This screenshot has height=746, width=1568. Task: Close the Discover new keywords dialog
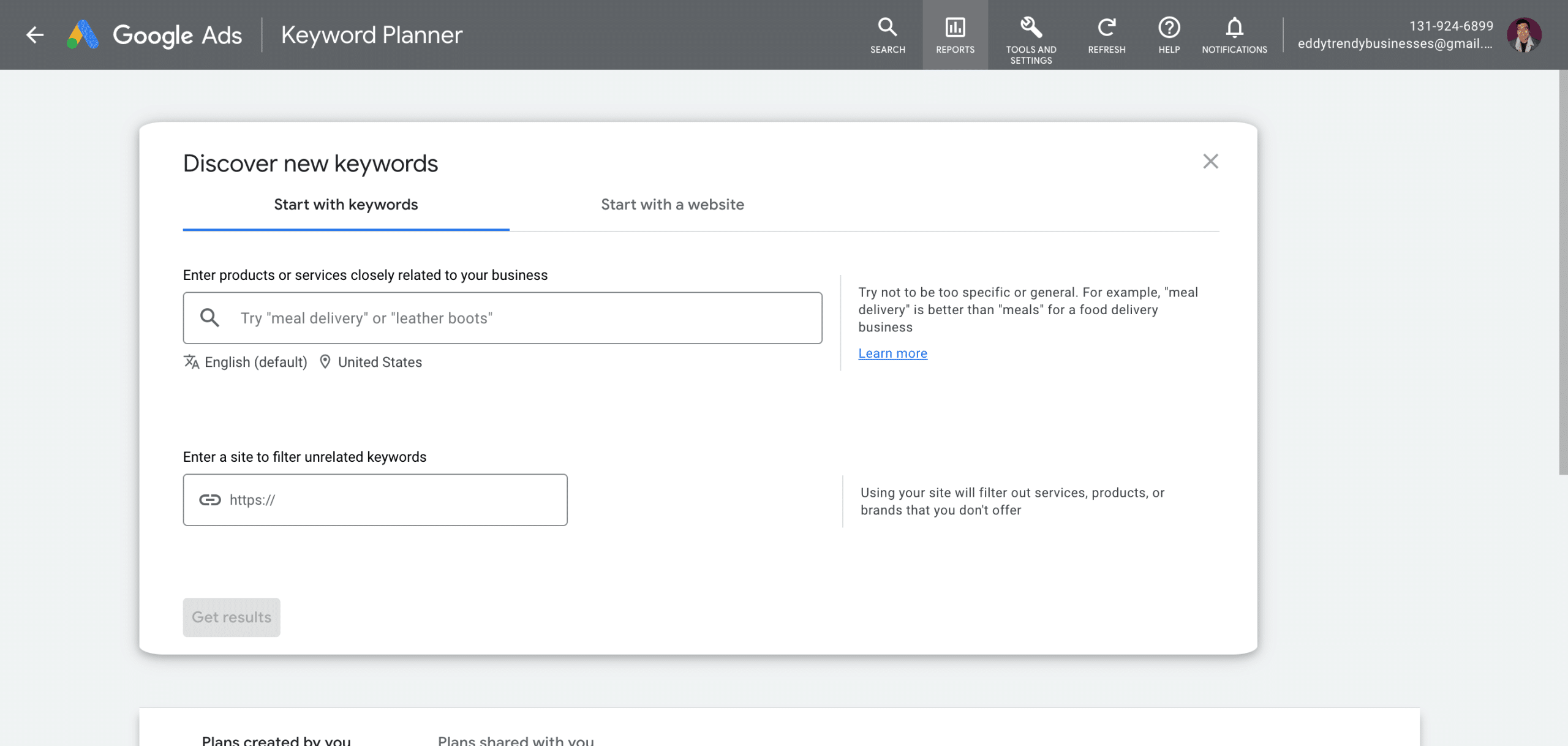[x=1210, y=161]
